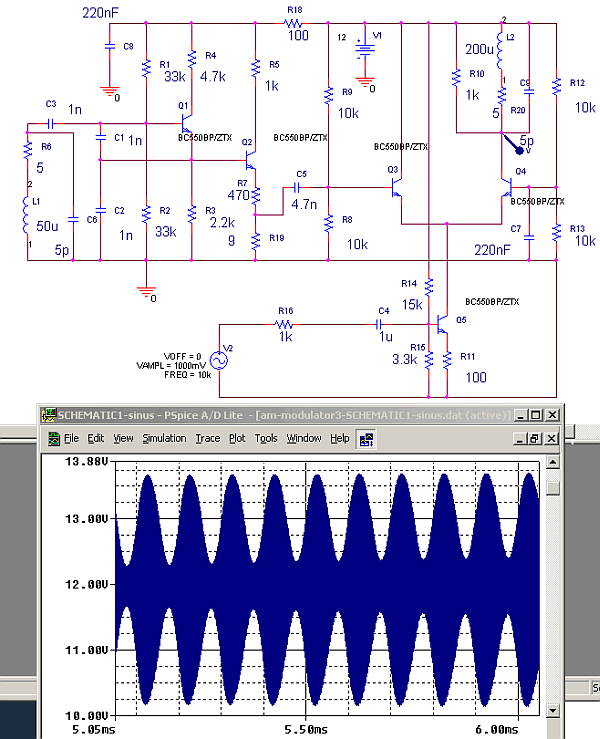Minimize the PSpice A/D Lite window

pyautogui.click(x=520, y=415)
